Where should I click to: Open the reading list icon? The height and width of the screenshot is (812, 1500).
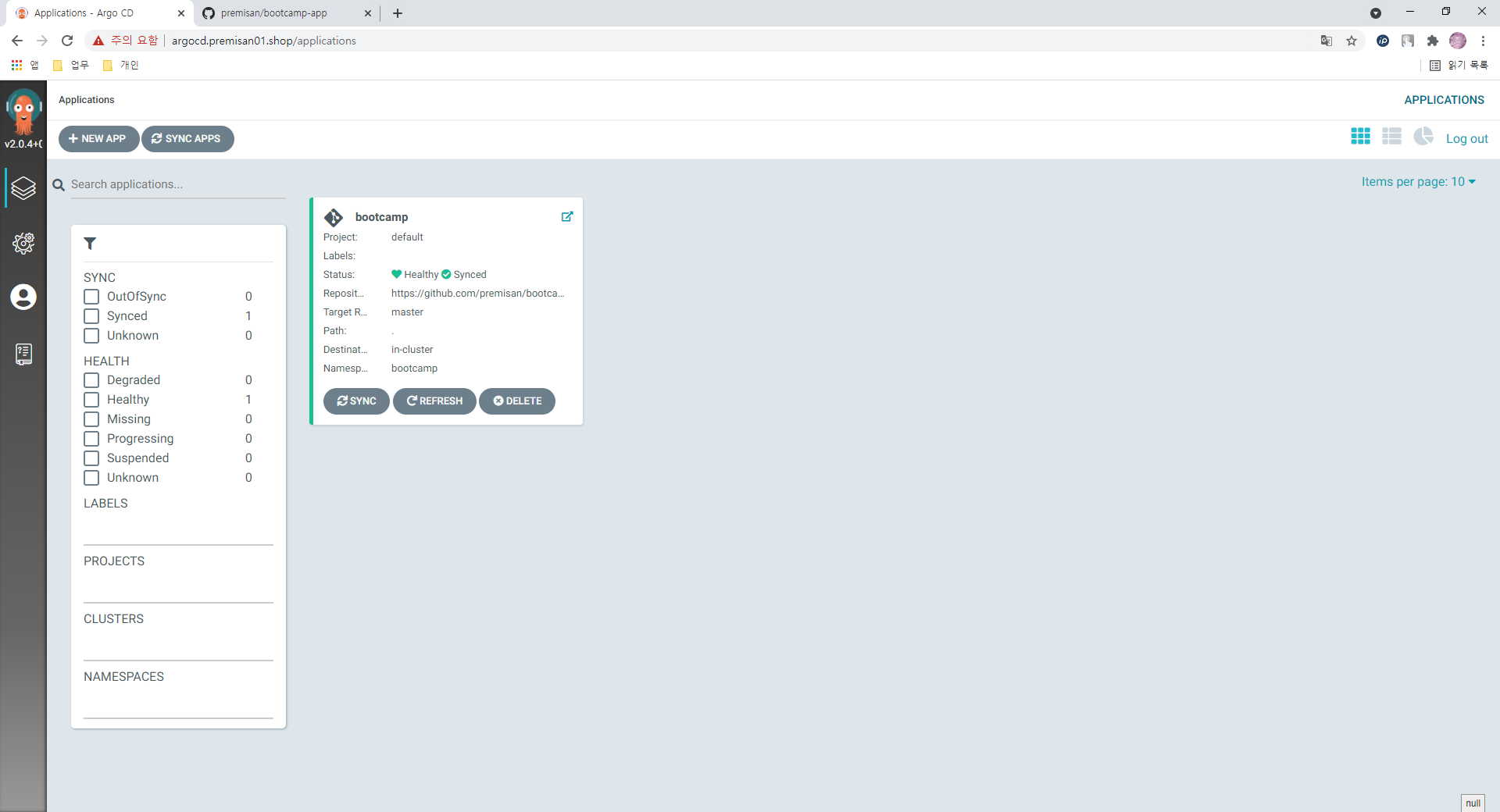tap(1435, 66)
